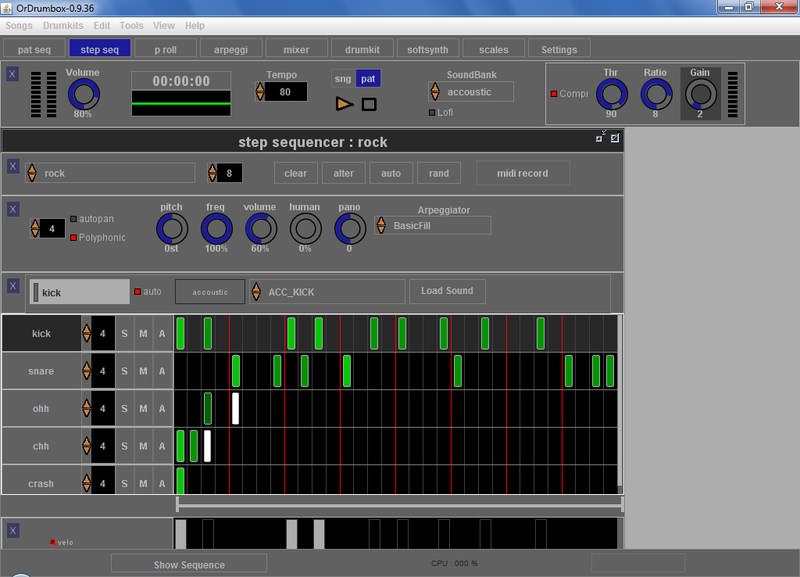Click the alter button
This screenshot has height=577, width=800.
(x=343, y=173)
